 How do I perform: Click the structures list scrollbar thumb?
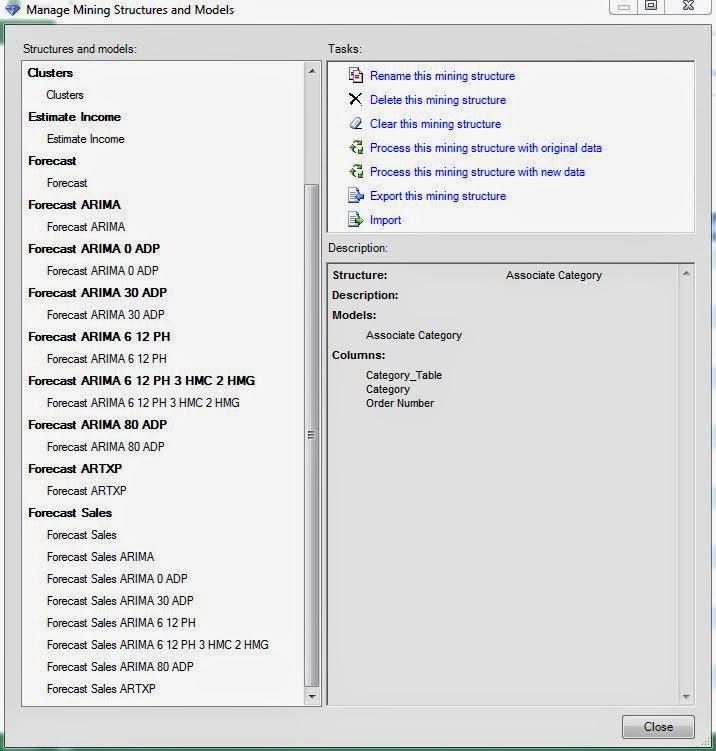pos(312,435)
